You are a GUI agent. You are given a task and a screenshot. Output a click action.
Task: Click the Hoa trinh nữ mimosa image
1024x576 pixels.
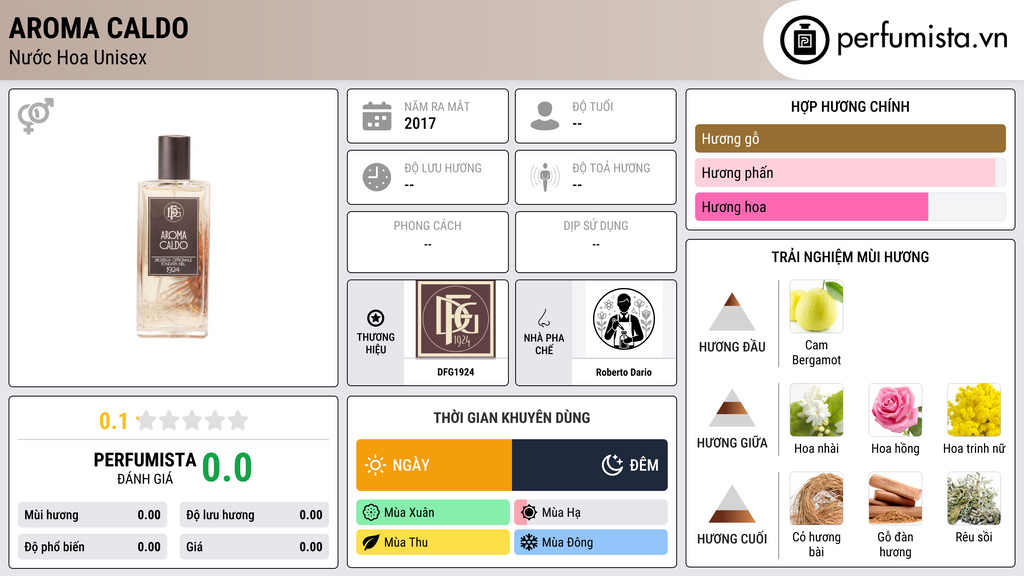tap(974, 410)
